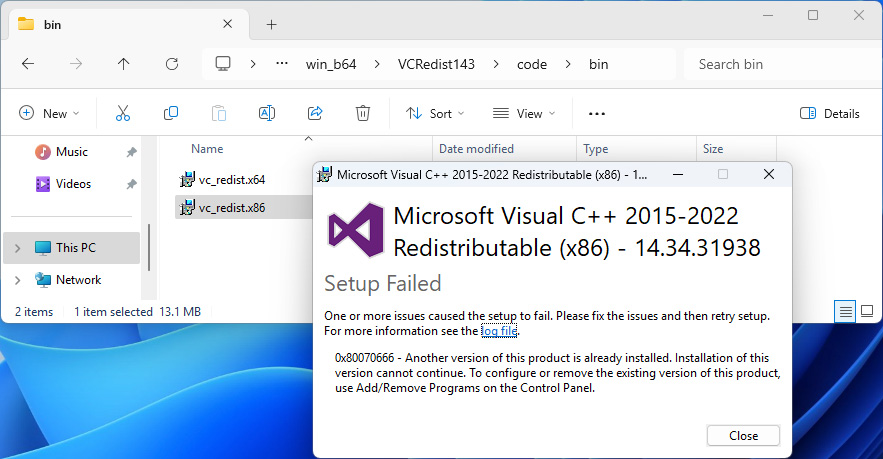Open the See more ellipsis menu
Viewport: 883px width, 459px height.
597,114
